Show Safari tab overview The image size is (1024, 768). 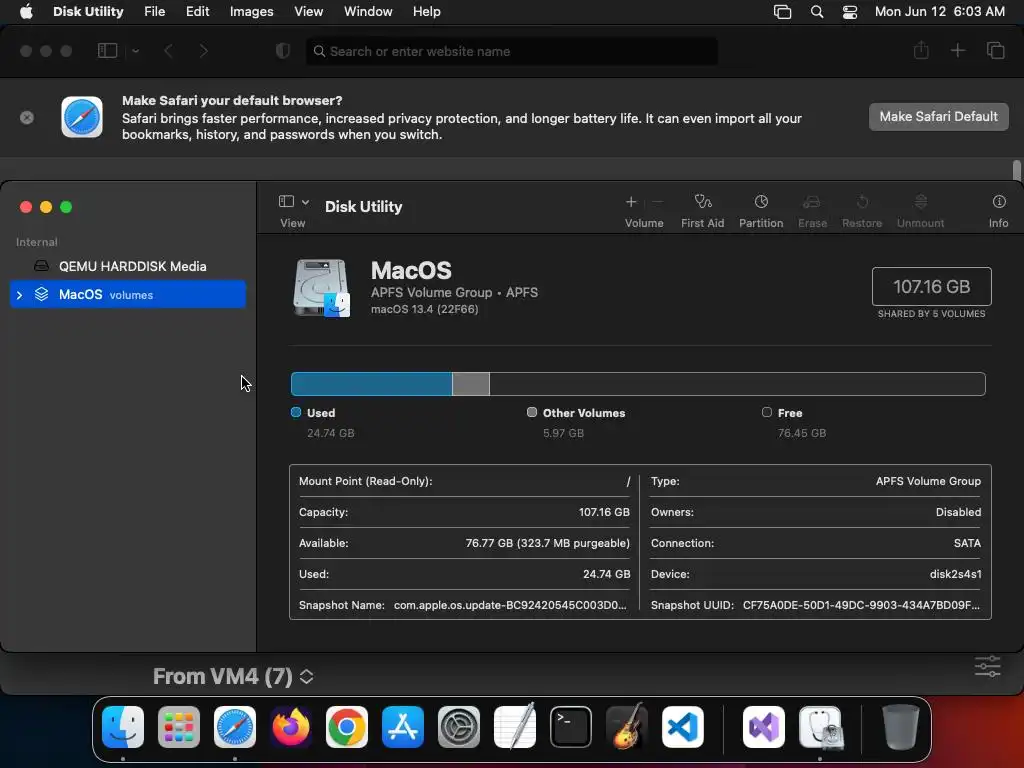coord(995,50)
